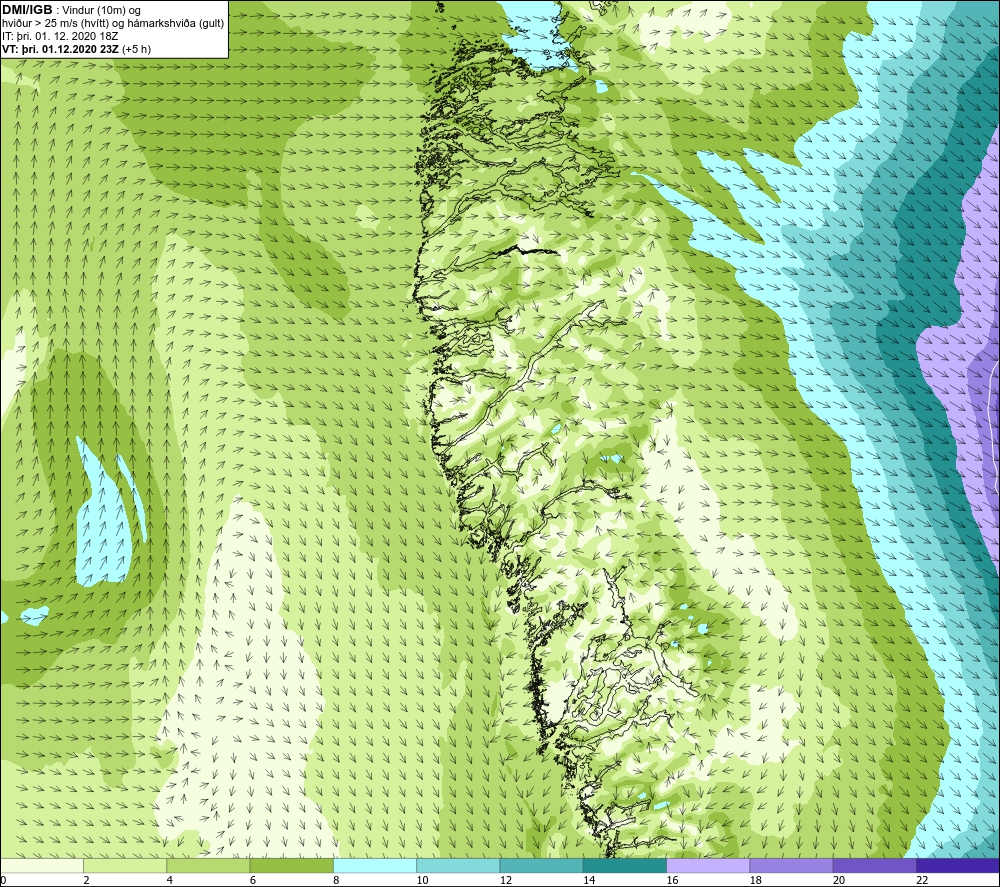Click the 6–8 m/s darker green swatch
This screenshot has width=1000, height=887.
[291, 865]
